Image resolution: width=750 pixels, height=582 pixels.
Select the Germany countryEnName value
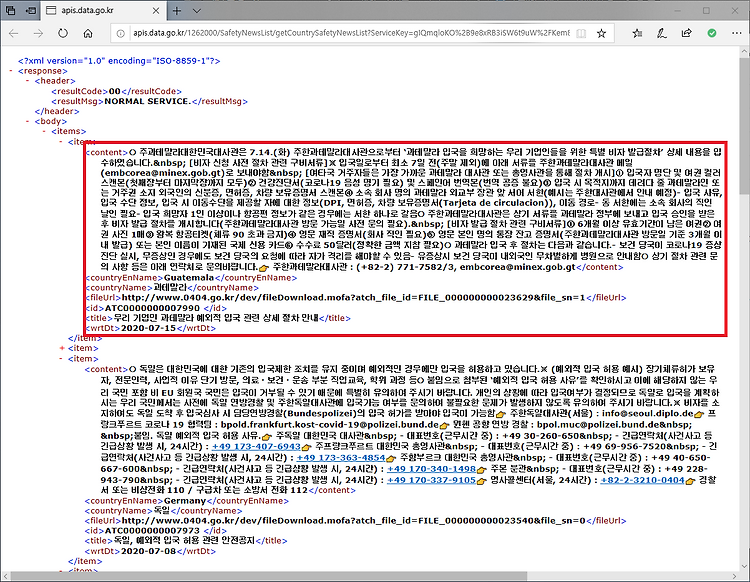pos(185,501)
